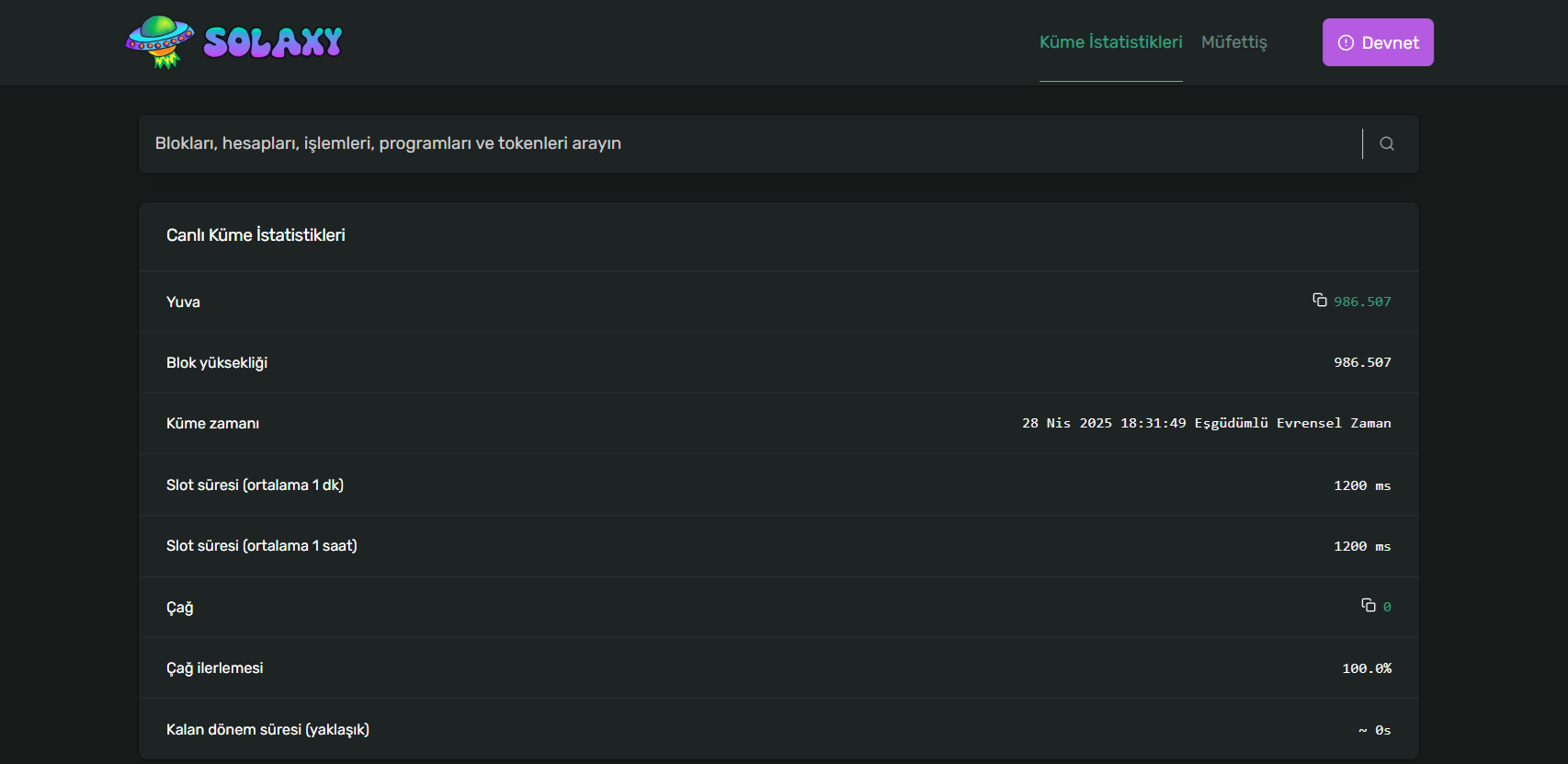1568x764 pixels.
Task: Click the Blok yüksekliği label
Action: pyautogui.click(x=217, y=363)
